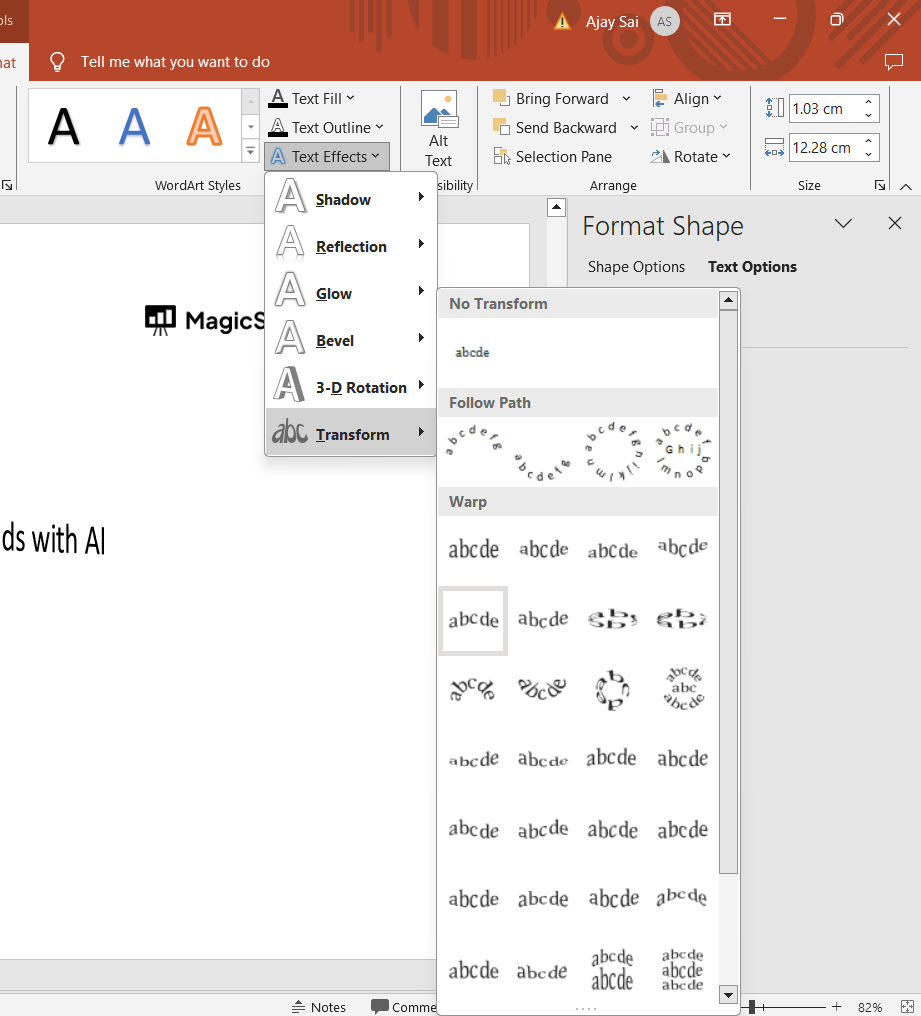
Task: Open Notes in the status bar
Action: 319,1007
